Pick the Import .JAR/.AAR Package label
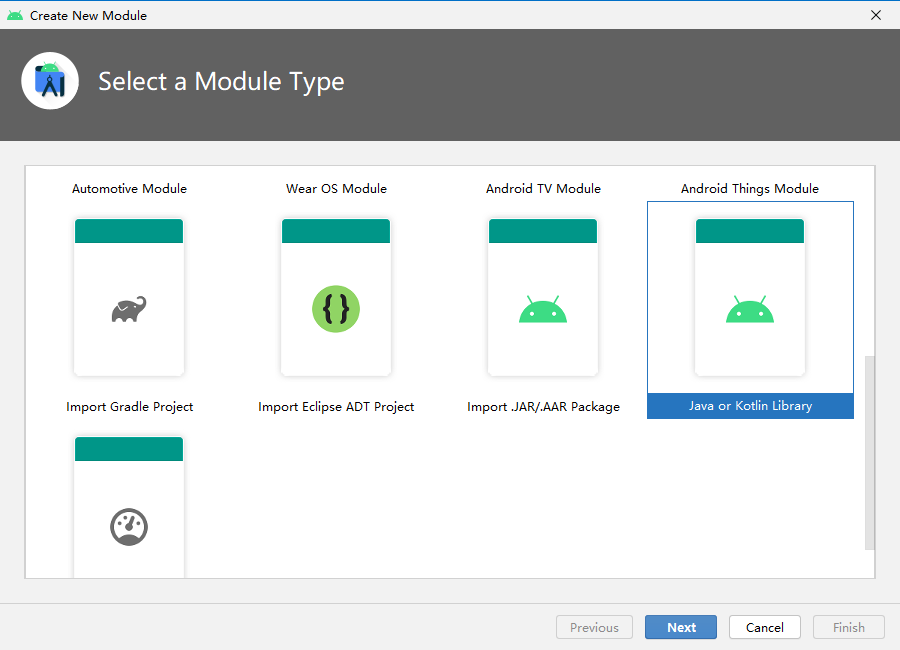Image resolution: width=900 pixels, height=650 pixels. click(543, 407)
